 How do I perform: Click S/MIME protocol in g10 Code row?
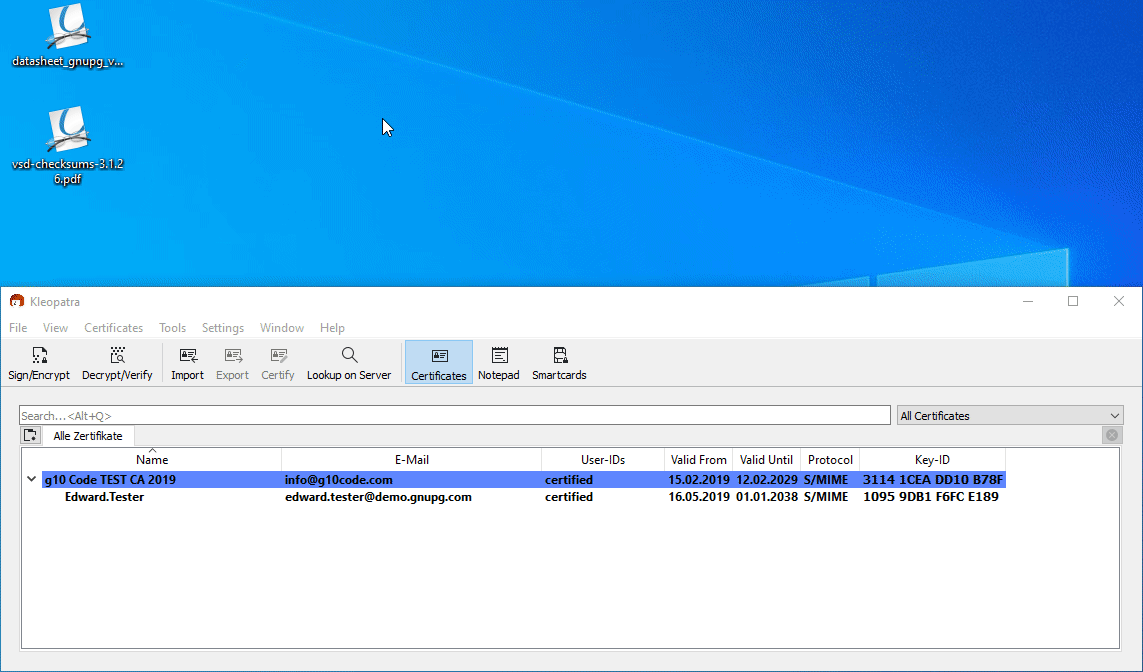pyautogui.click(x=826, y=480)
